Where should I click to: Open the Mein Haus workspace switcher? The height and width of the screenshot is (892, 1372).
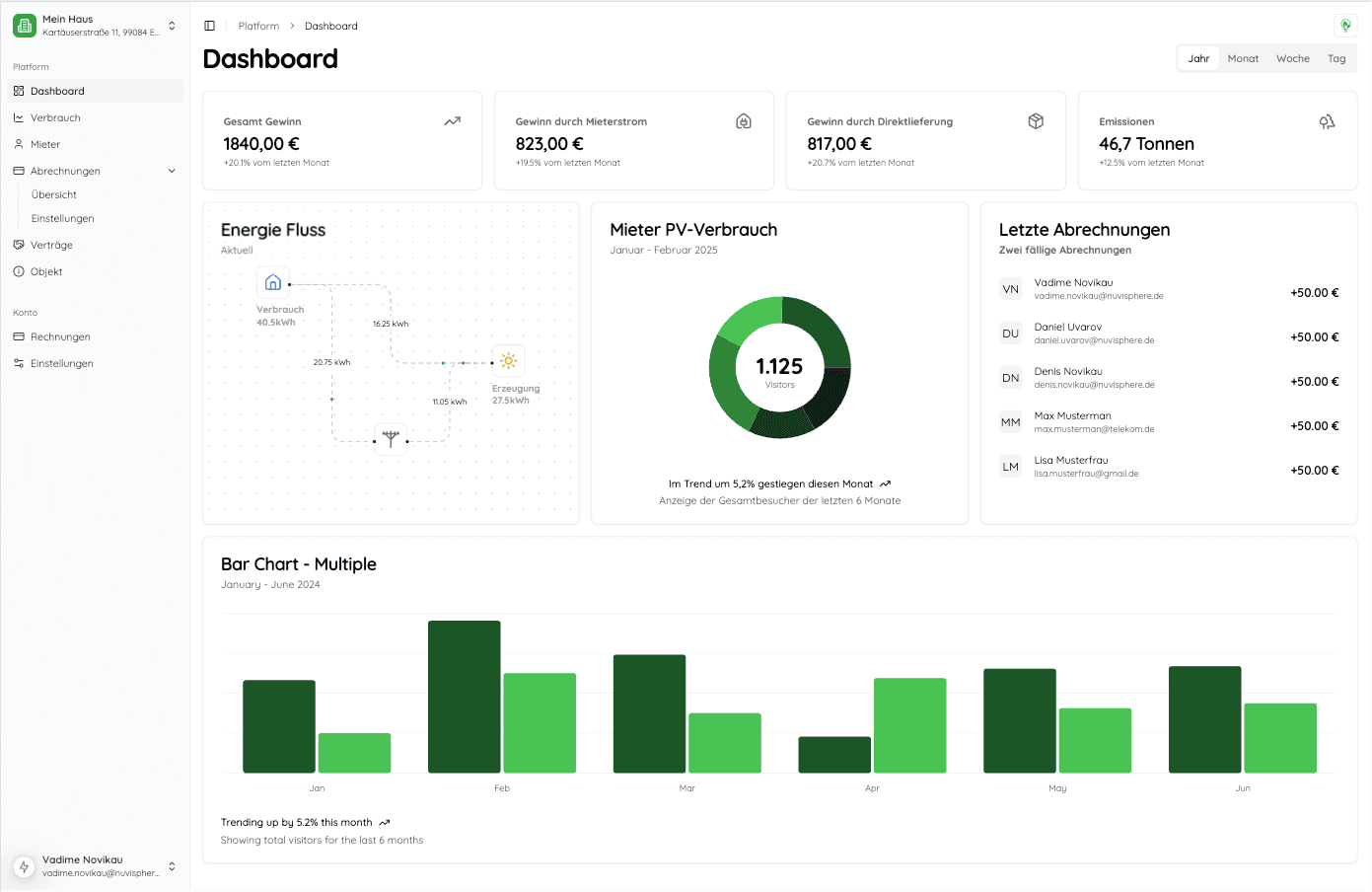tap(94, 24)
